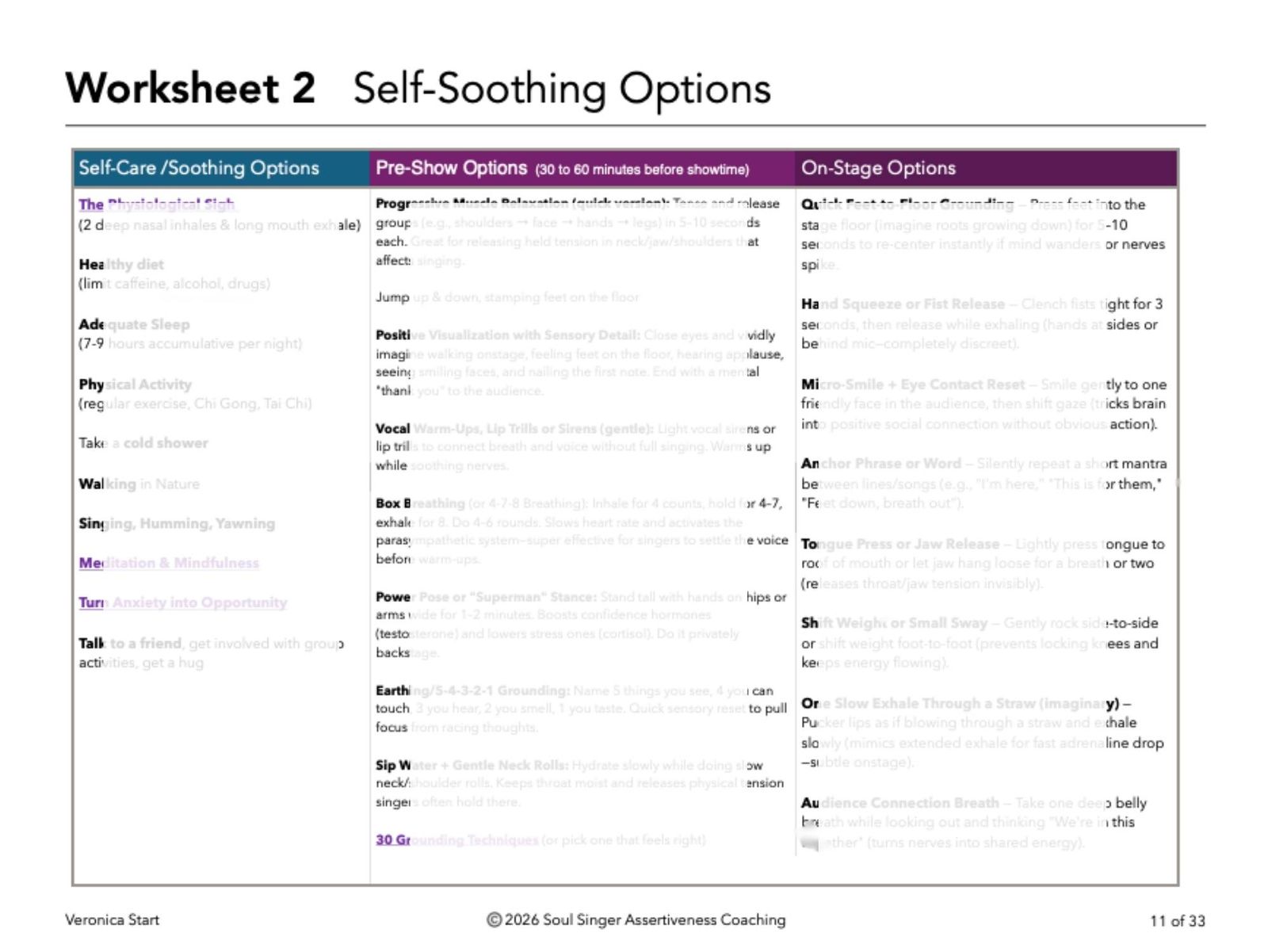This screenshot has width=1268, height=952.
Task: Click the Self-Care /Soothing Options column header
Action: tap(199, 168)
